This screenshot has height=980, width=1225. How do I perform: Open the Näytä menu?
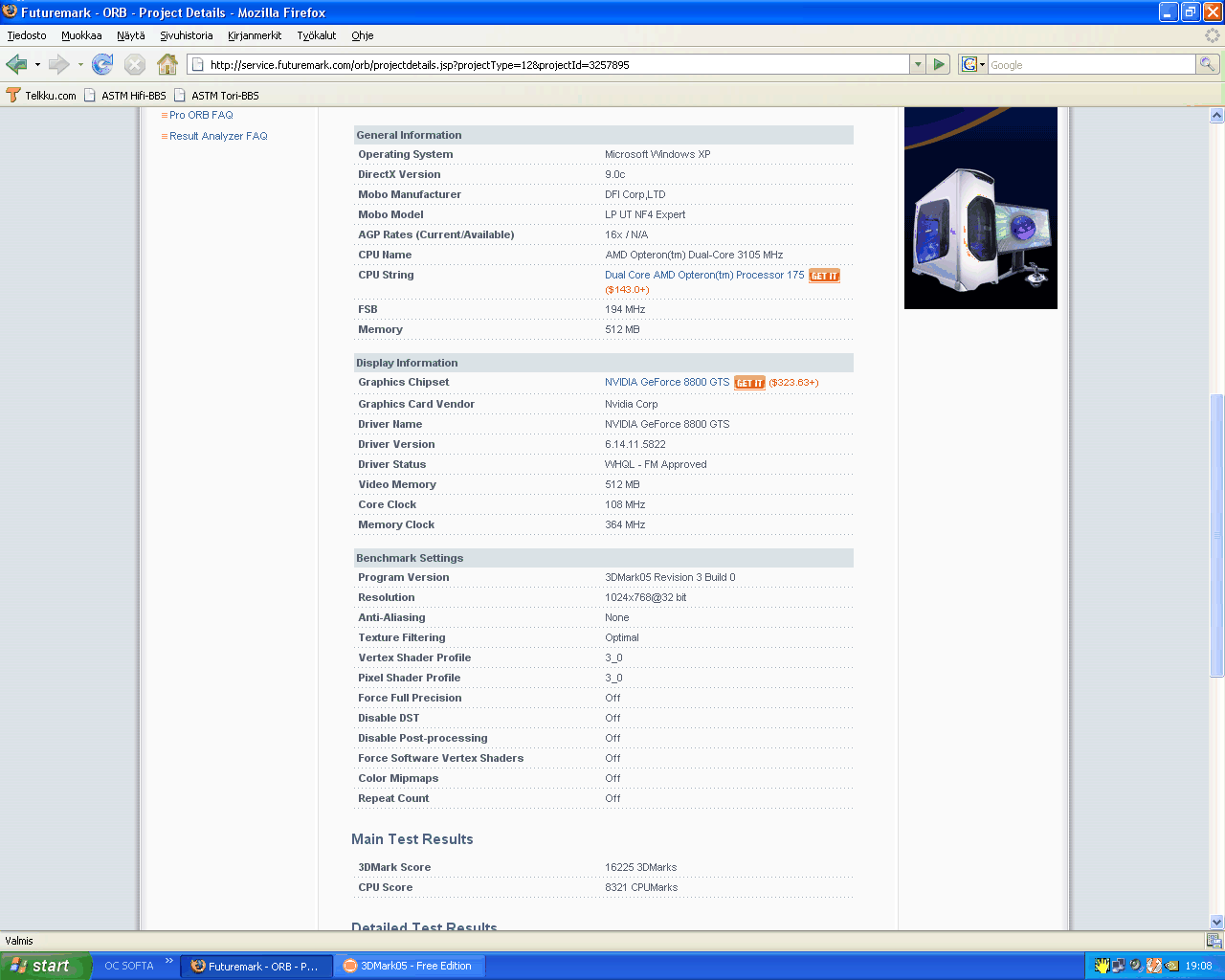(131, 35)
